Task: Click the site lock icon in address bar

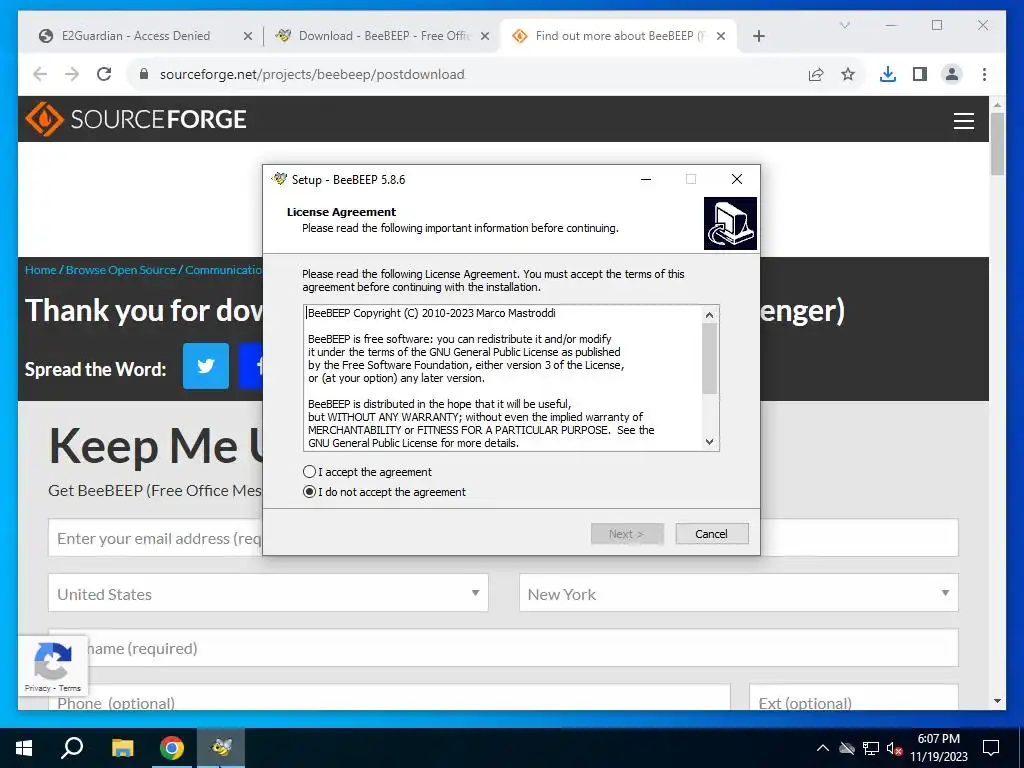Action: (x=144, y=74)
